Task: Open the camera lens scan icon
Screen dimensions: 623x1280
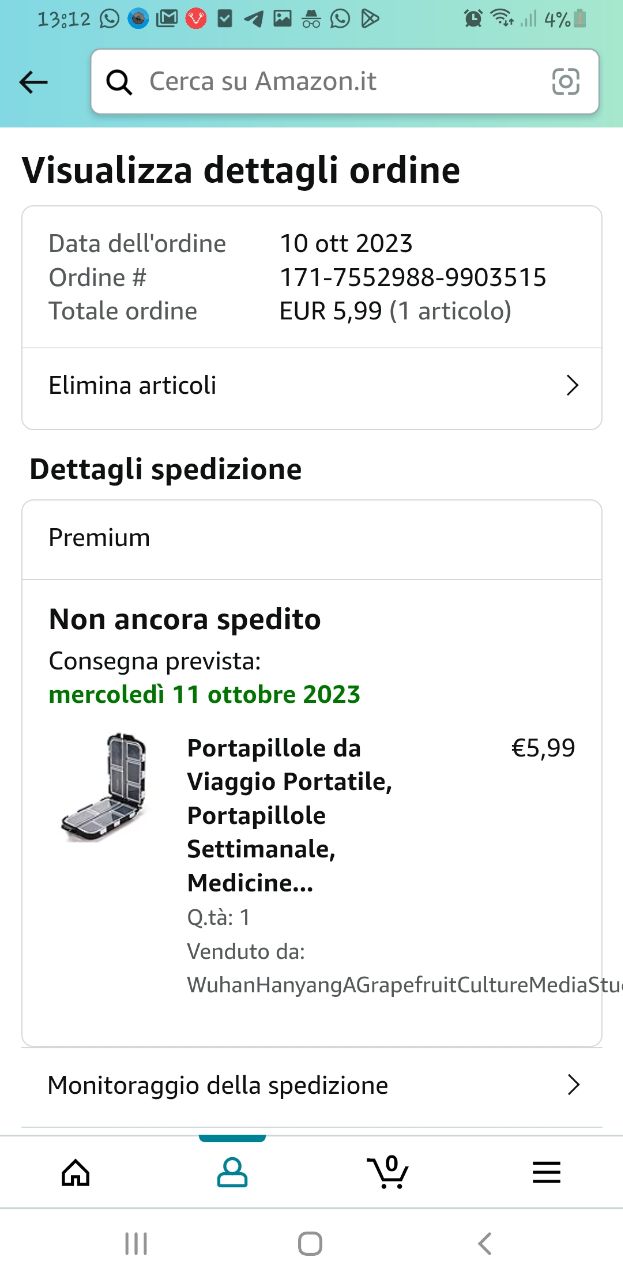Action: 565,82
